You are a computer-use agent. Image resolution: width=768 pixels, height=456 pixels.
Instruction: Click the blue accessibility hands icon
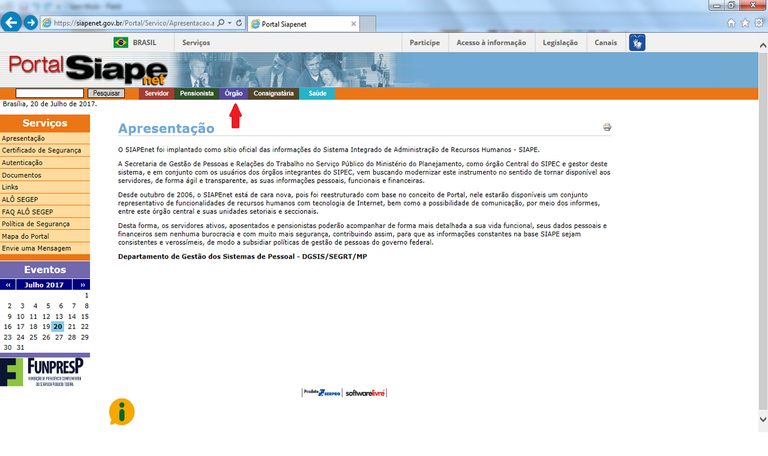pos(637,43)
